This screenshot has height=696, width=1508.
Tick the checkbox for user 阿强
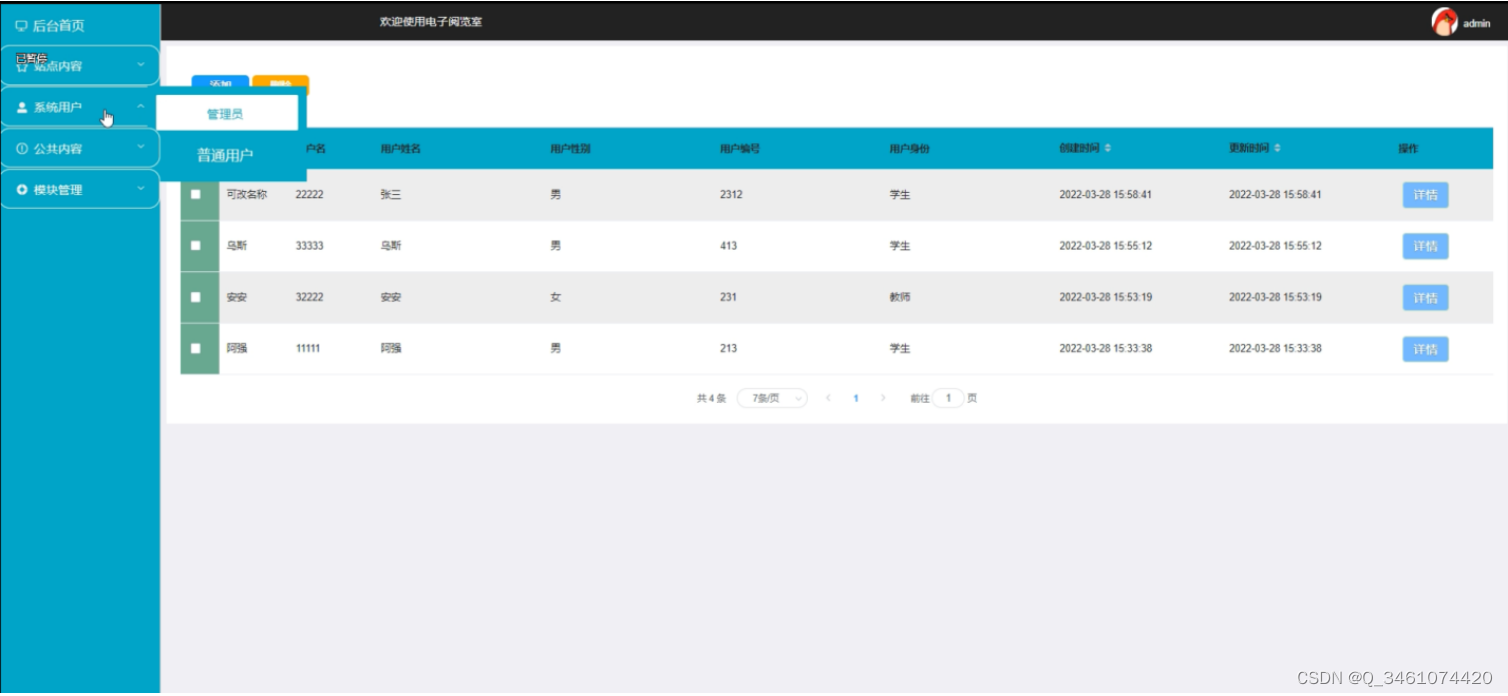[x=195, y=348]
